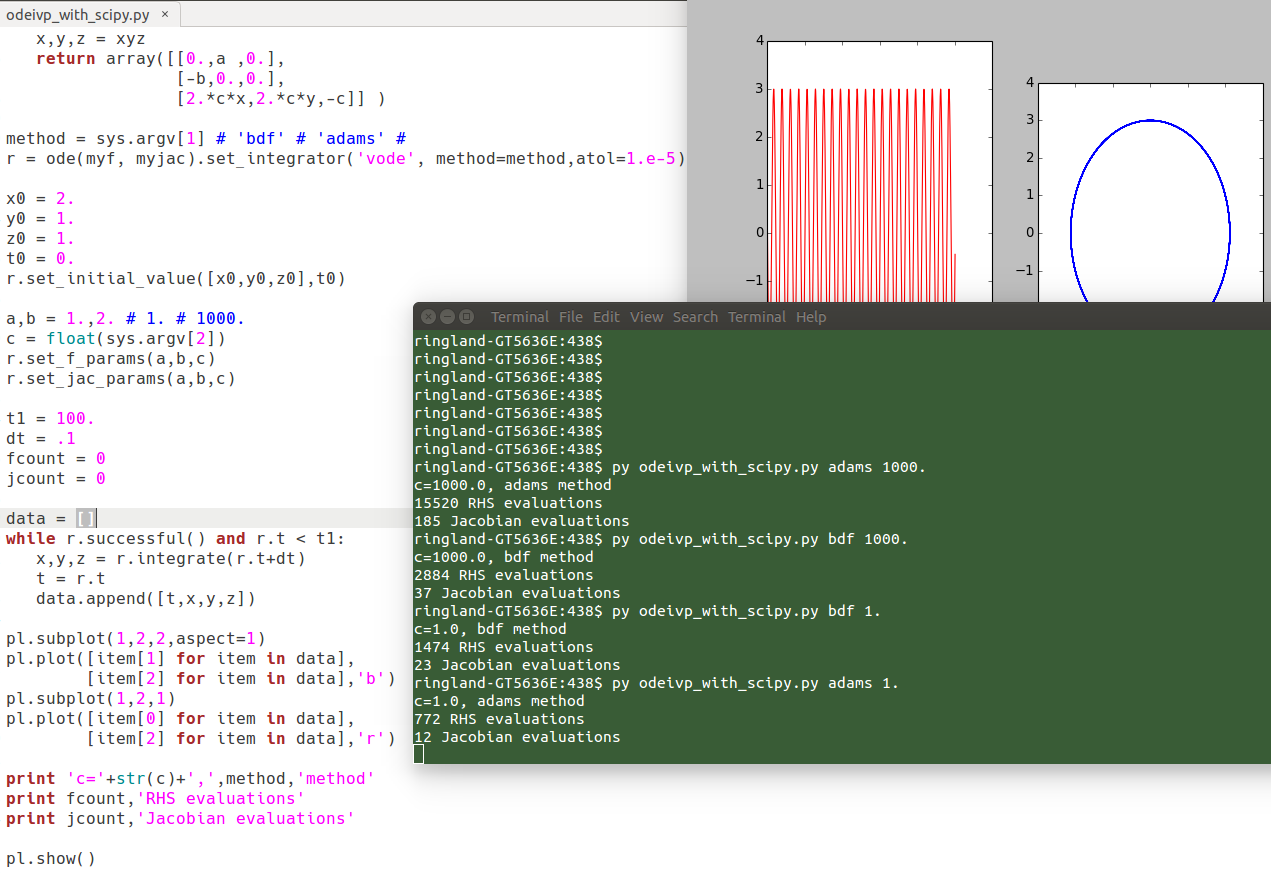Click the 'x0 = 2.' code line

coord(40,199)
